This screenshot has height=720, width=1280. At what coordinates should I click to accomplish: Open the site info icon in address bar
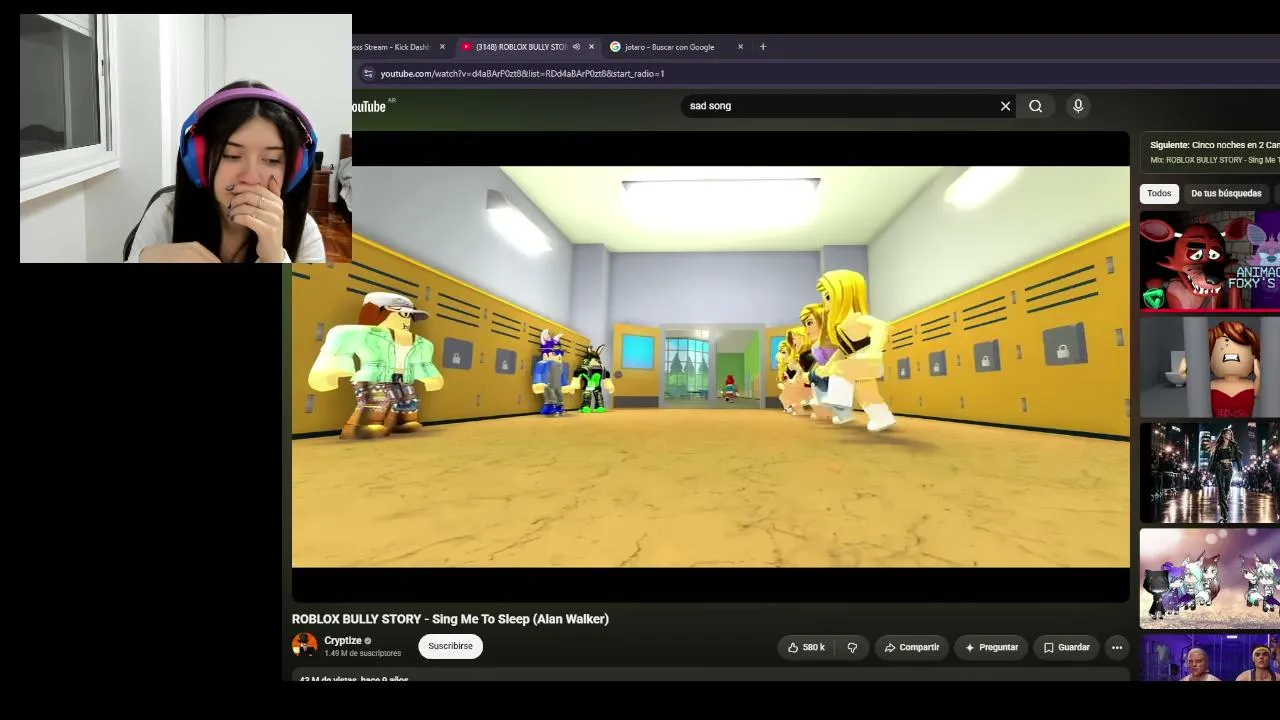[368, 73]
